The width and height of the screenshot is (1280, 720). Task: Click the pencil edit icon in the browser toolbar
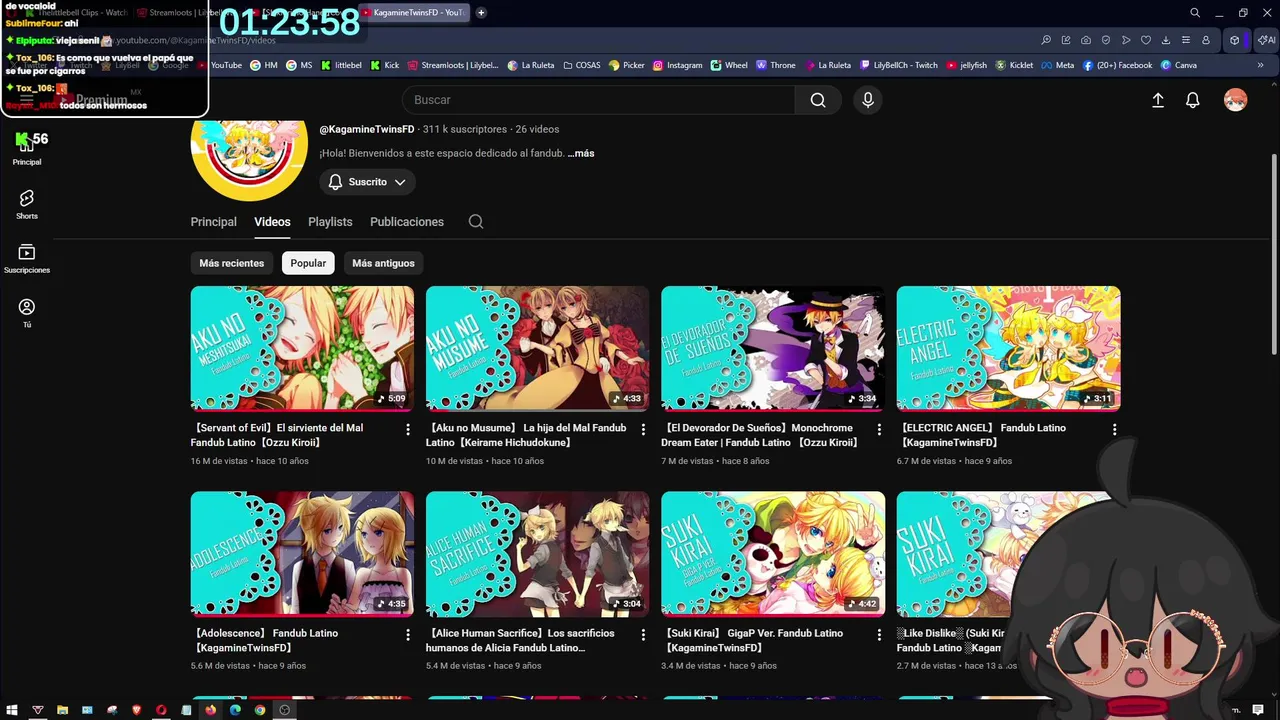[x=1066, y=40]
